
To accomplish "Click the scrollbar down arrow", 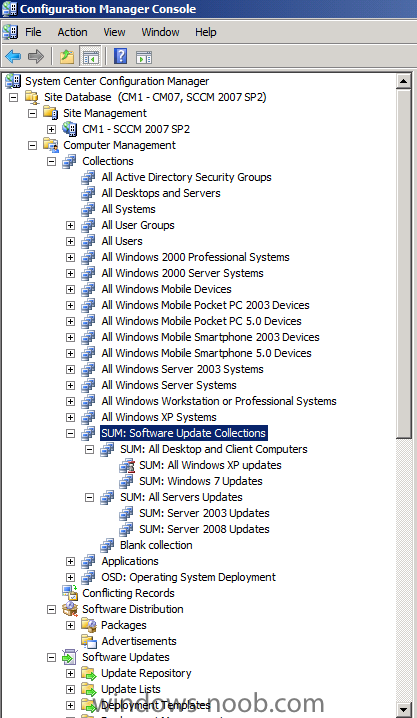I will tap(404, 707).
